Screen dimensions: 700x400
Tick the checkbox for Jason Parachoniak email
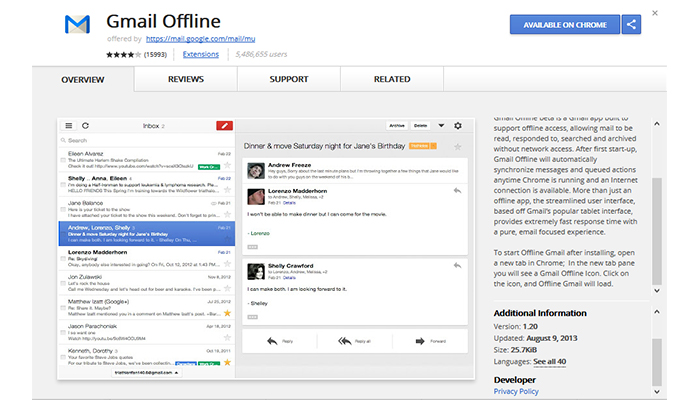coord(63,332)
